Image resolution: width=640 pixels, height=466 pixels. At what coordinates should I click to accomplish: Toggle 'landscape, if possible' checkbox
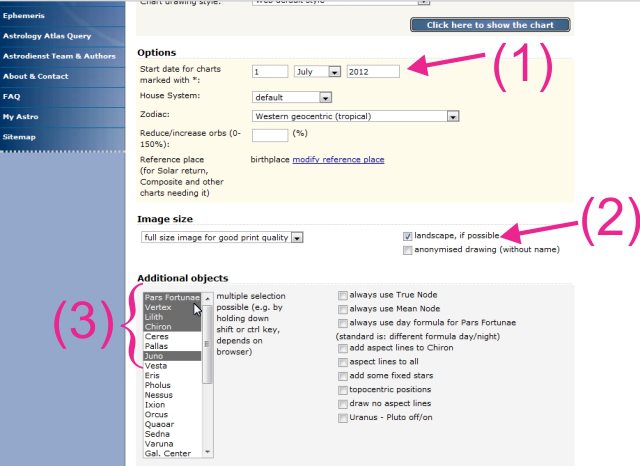408,236
